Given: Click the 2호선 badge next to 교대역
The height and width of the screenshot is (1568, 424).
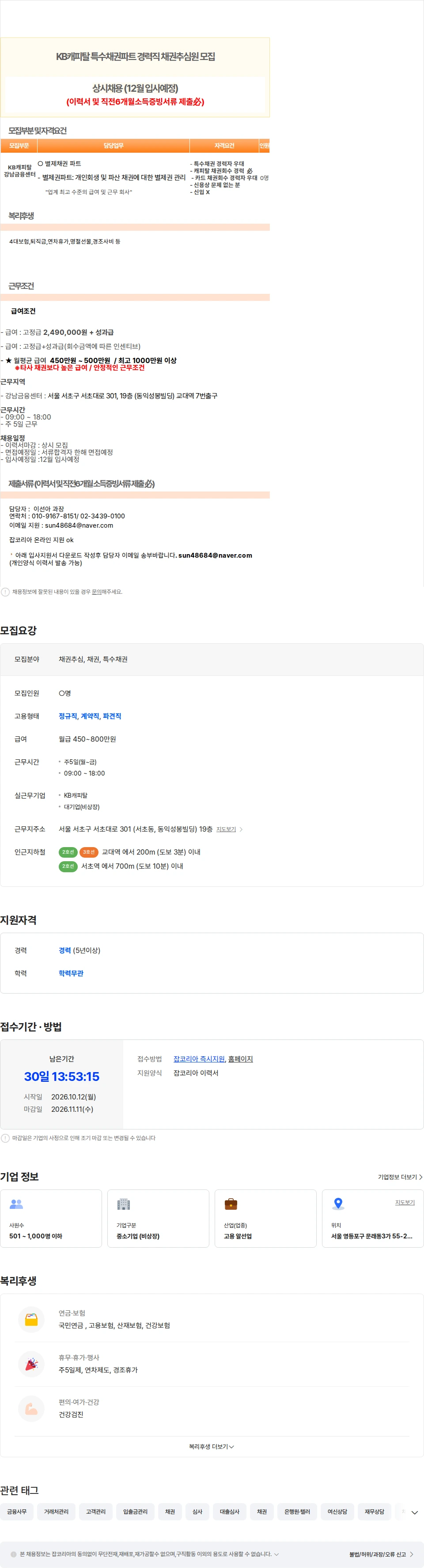Looking at the screenshot, I should (68, 852).
